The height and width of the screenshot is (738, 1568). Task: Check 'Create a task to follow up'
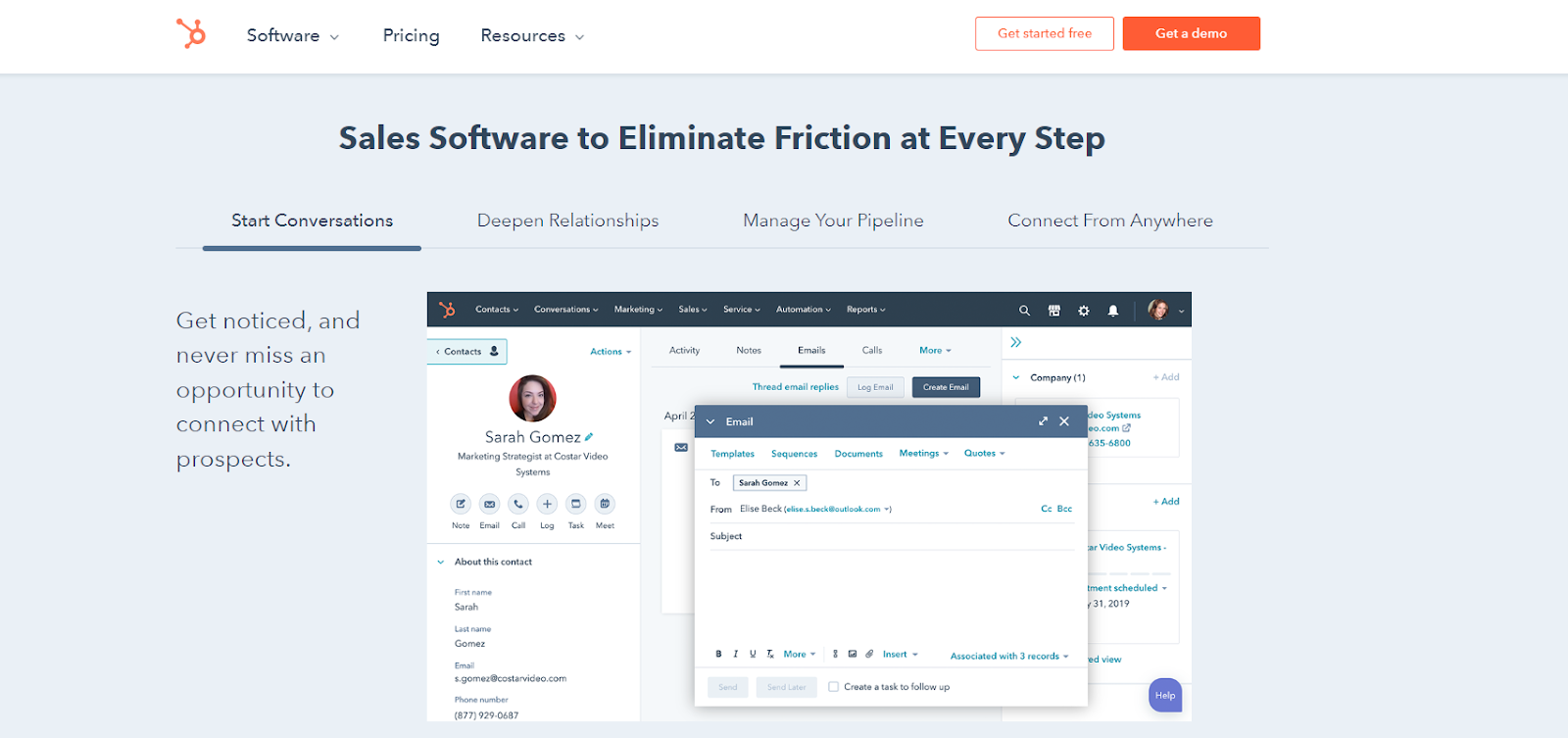coord(834,687)
